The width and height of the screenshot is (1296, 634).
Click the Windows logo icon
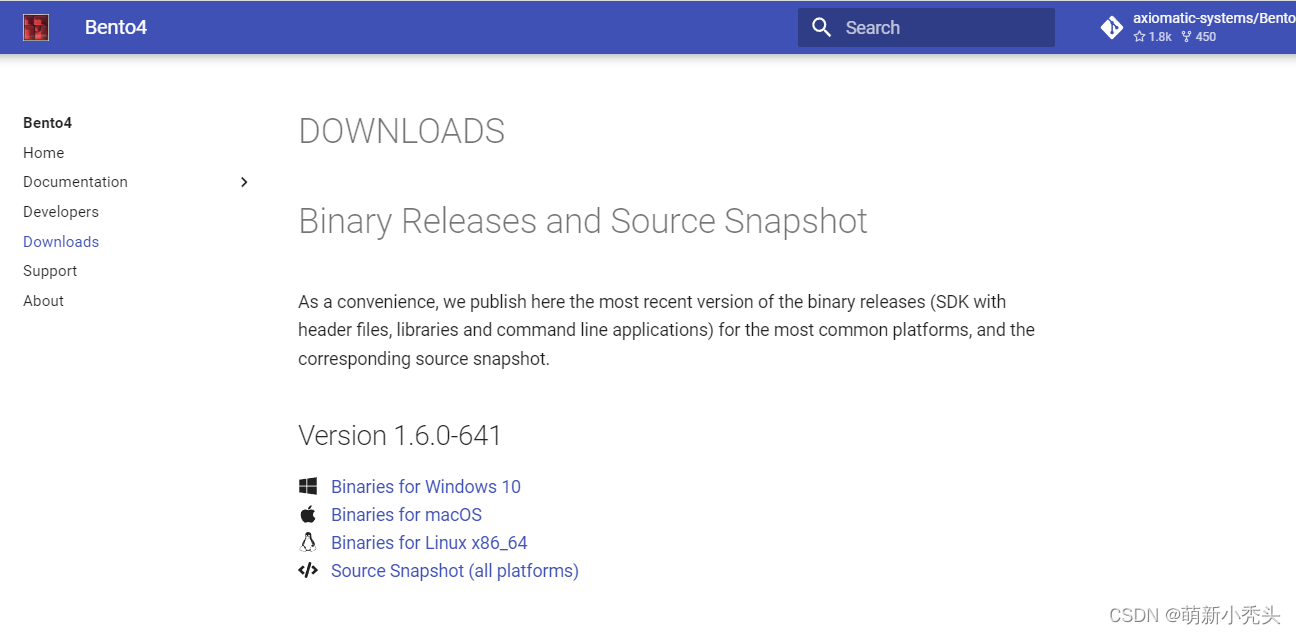[x=308, y=486]
